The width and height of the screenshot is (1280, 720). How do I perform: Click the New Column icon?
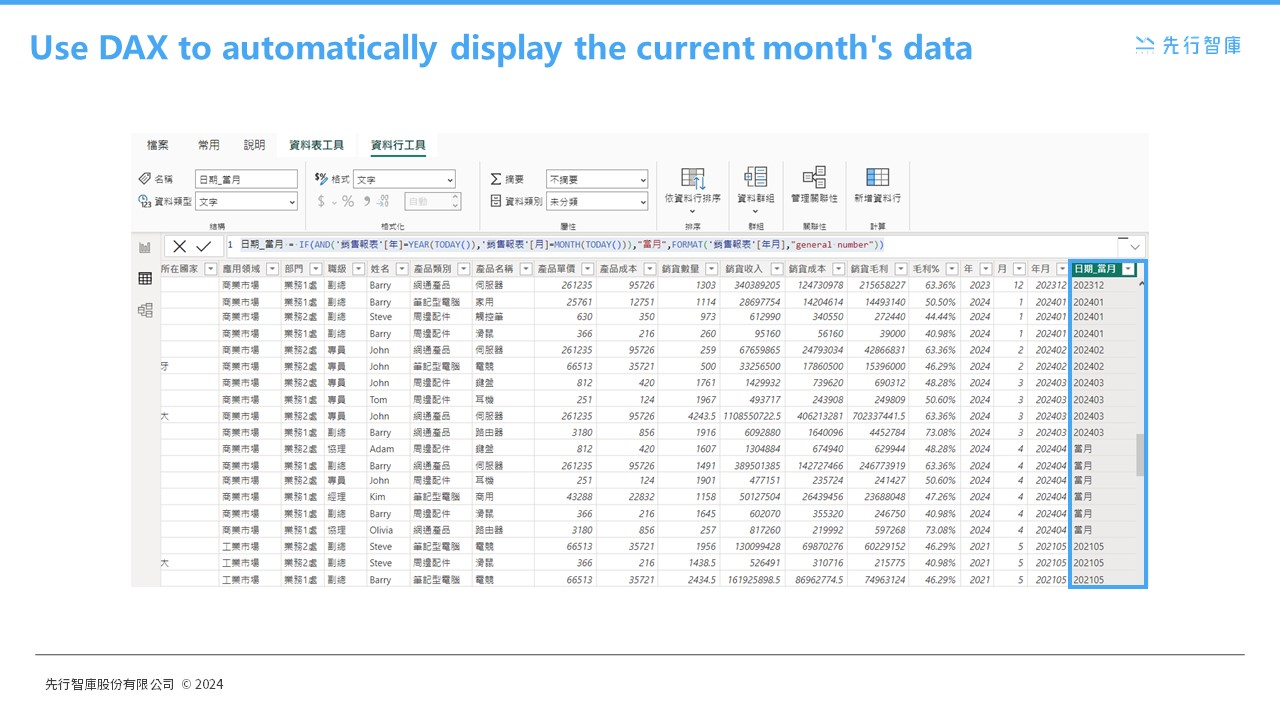pos(877,180)
